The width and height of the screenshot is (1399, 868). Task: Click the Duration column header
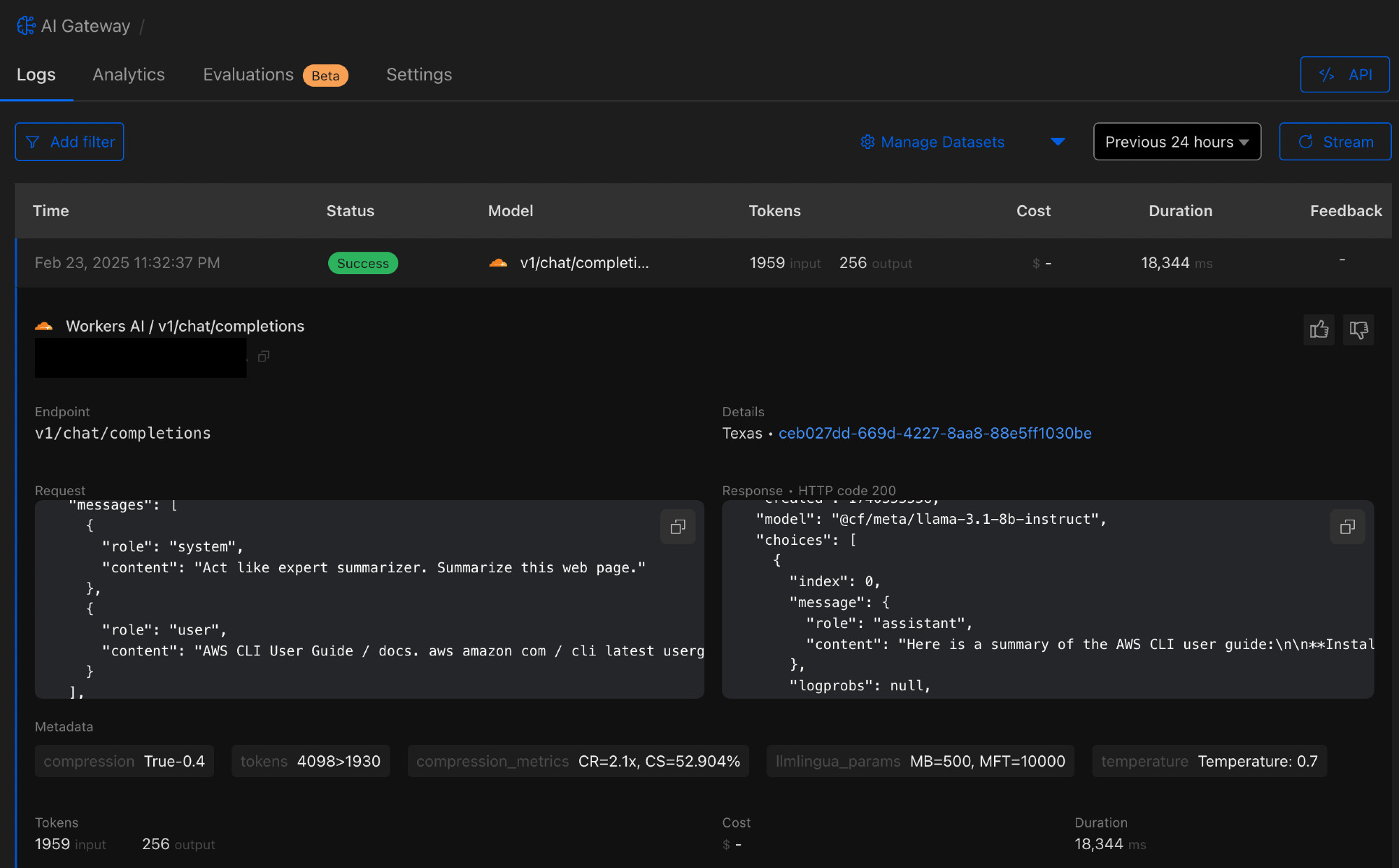pyautogui.click(x=1181, y=211)
